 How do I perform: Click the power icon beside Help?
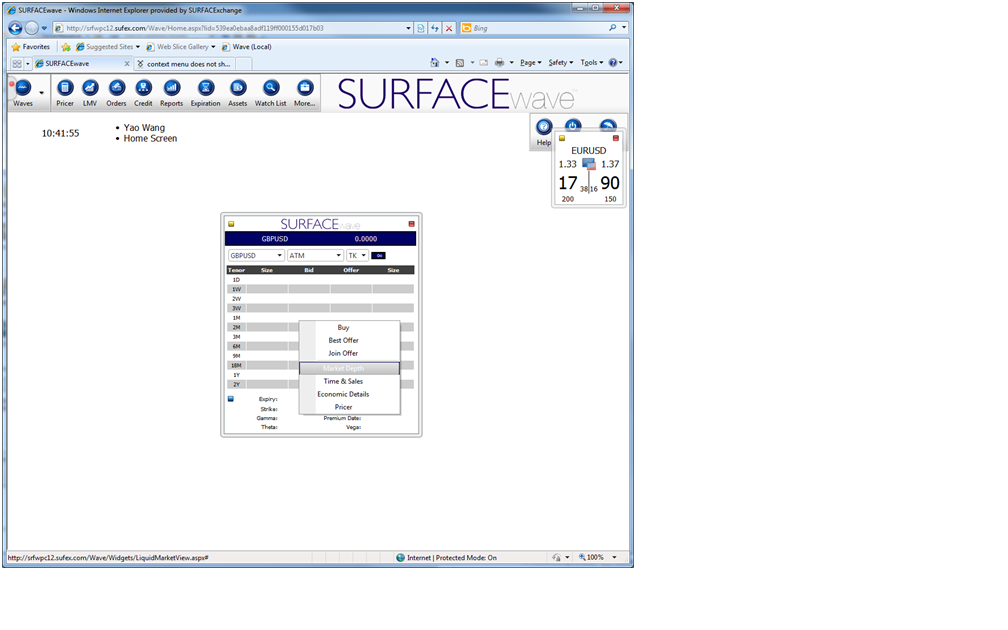click(x=573, y=125)
